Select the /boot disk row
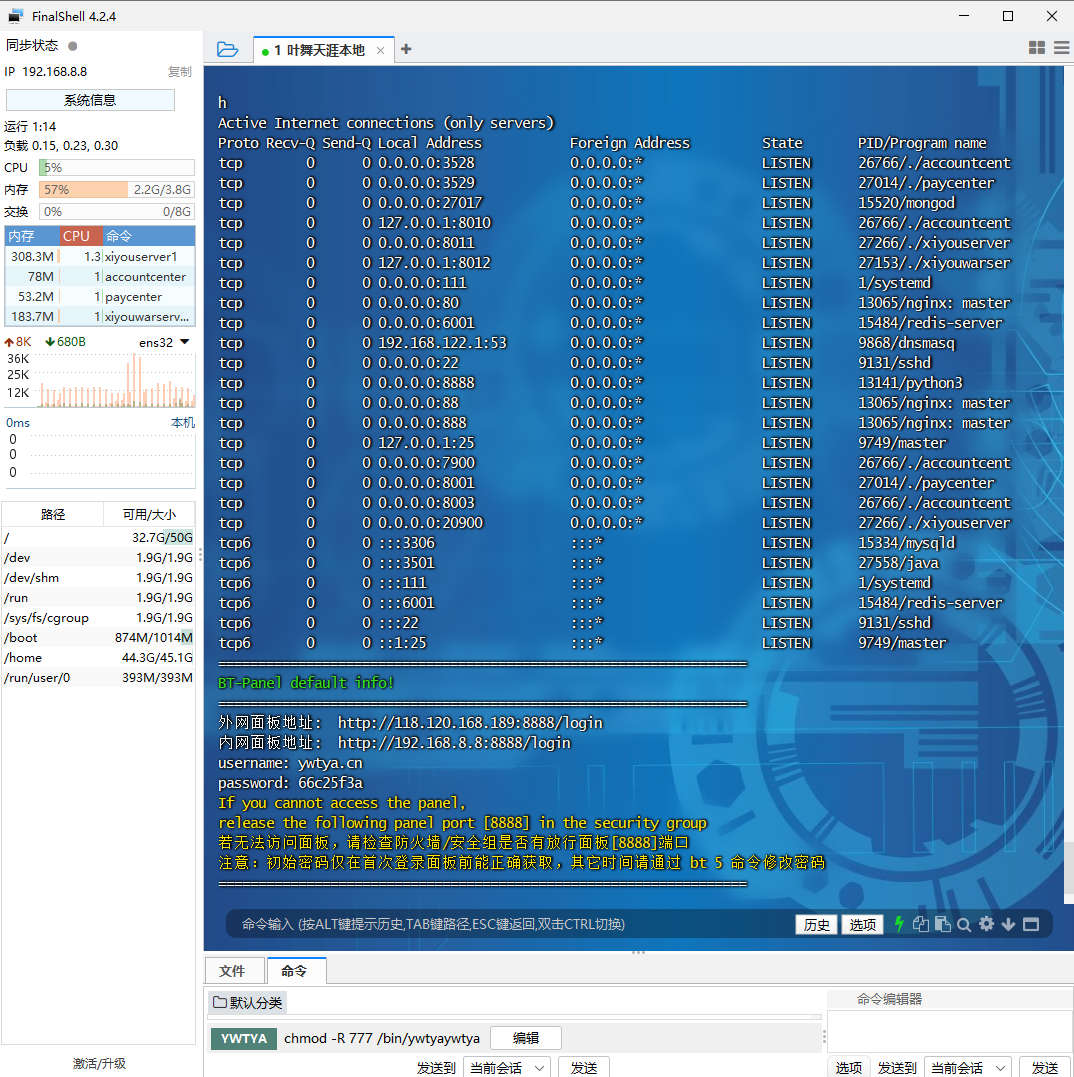This screenshot has width=1074, height=1077. [98, 638]
